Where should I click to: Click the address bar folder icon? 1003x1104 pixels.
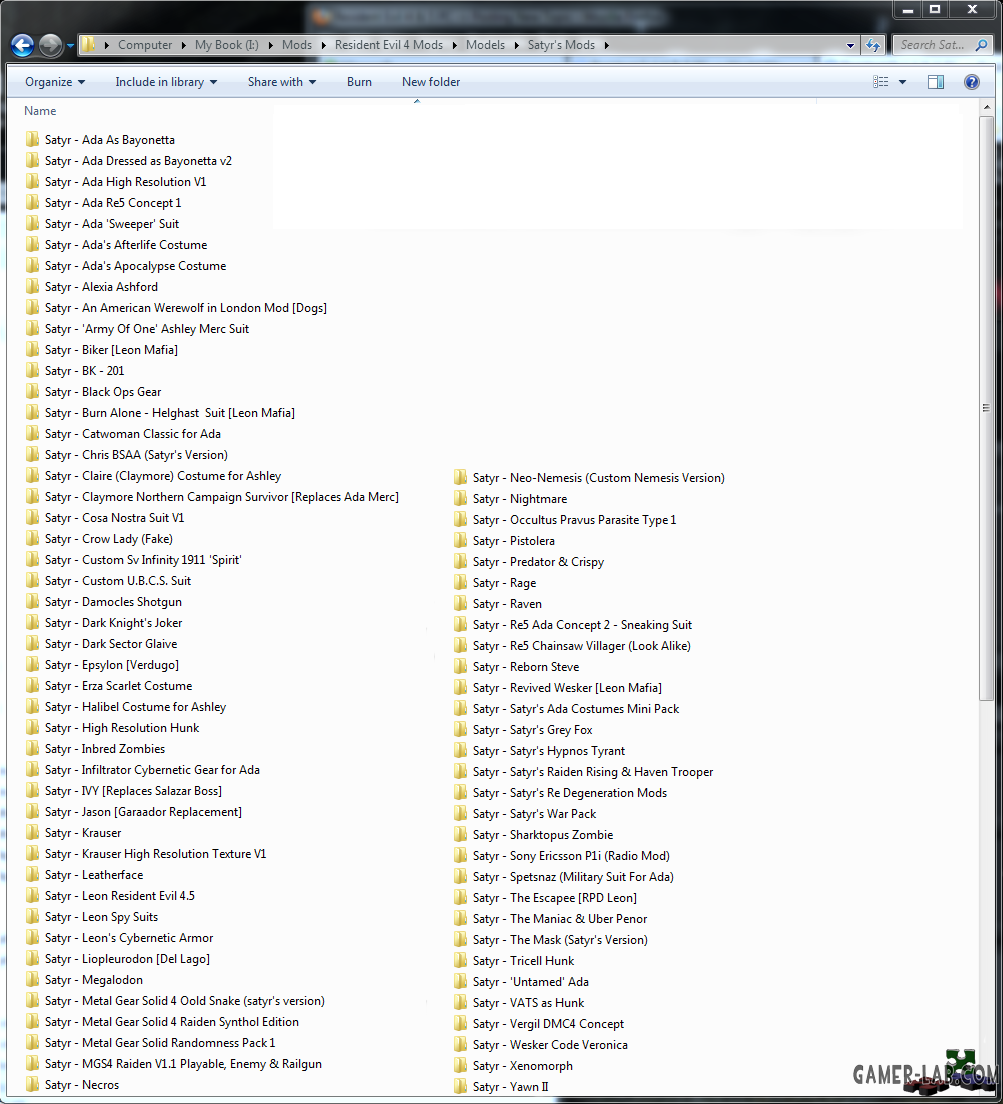[x=89, y=45]
